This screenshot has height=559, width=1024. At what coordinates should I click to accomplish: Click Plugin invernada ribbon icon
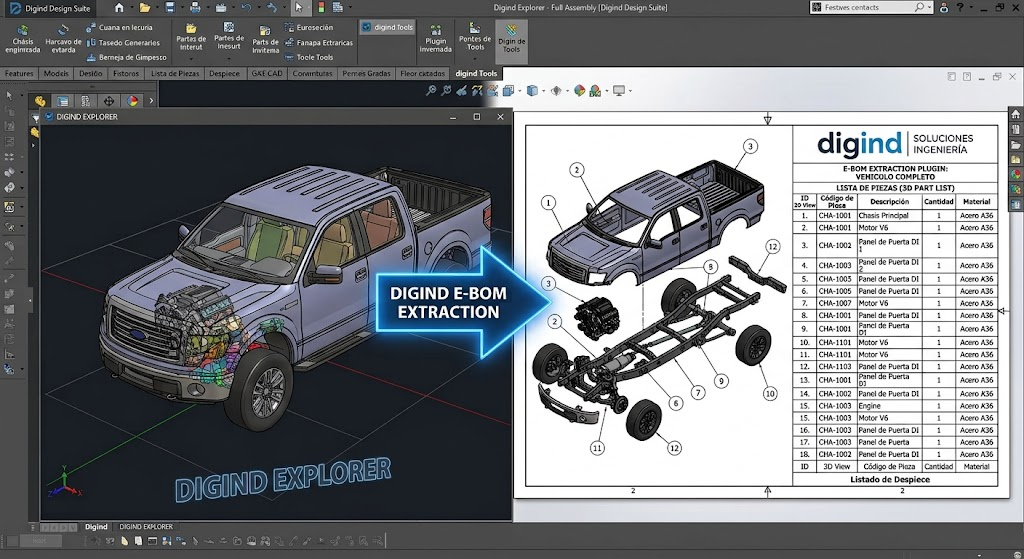pos(436,39)
